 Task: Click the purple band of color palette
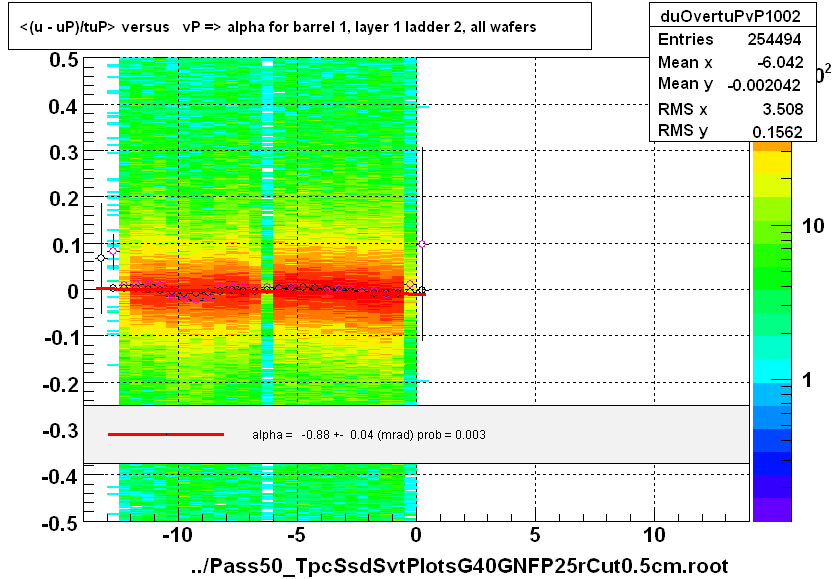tap(772, 509)
